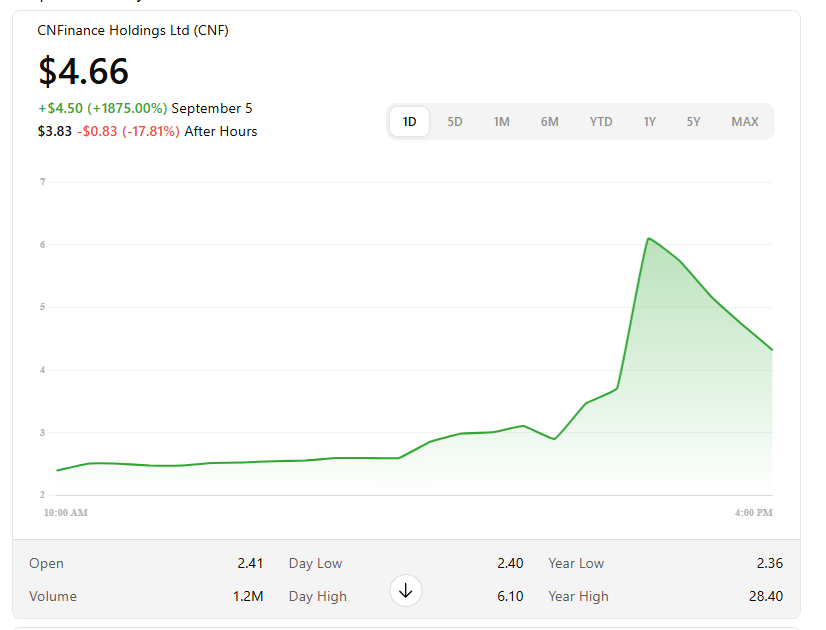Click the chart peak near 6.10
This screenshot has width=826, height=630.
pos(648,239)
